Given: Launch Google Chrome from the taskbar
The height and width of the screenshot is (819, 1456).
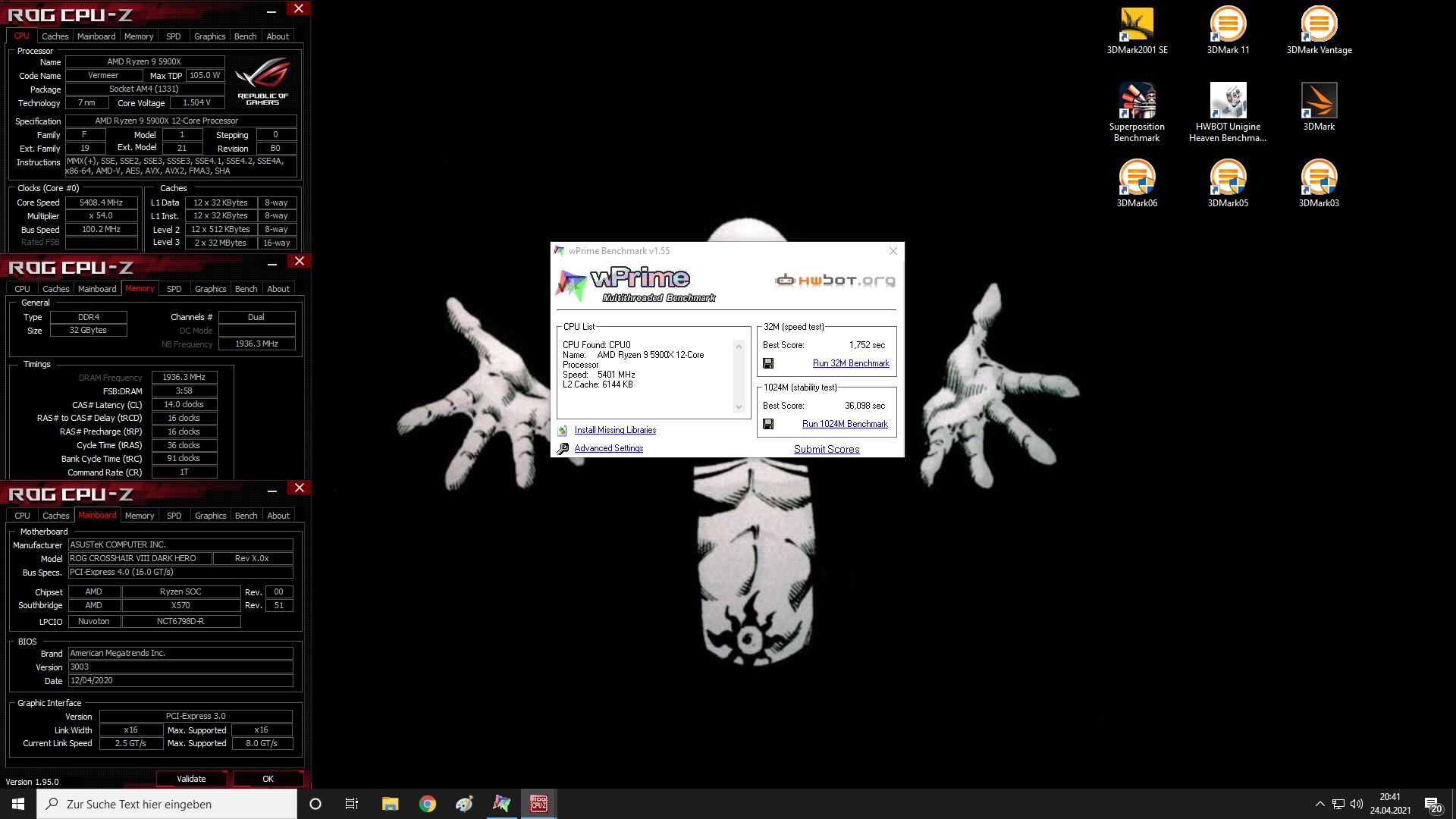Looking at the screenshot, I should pos(428,804).
